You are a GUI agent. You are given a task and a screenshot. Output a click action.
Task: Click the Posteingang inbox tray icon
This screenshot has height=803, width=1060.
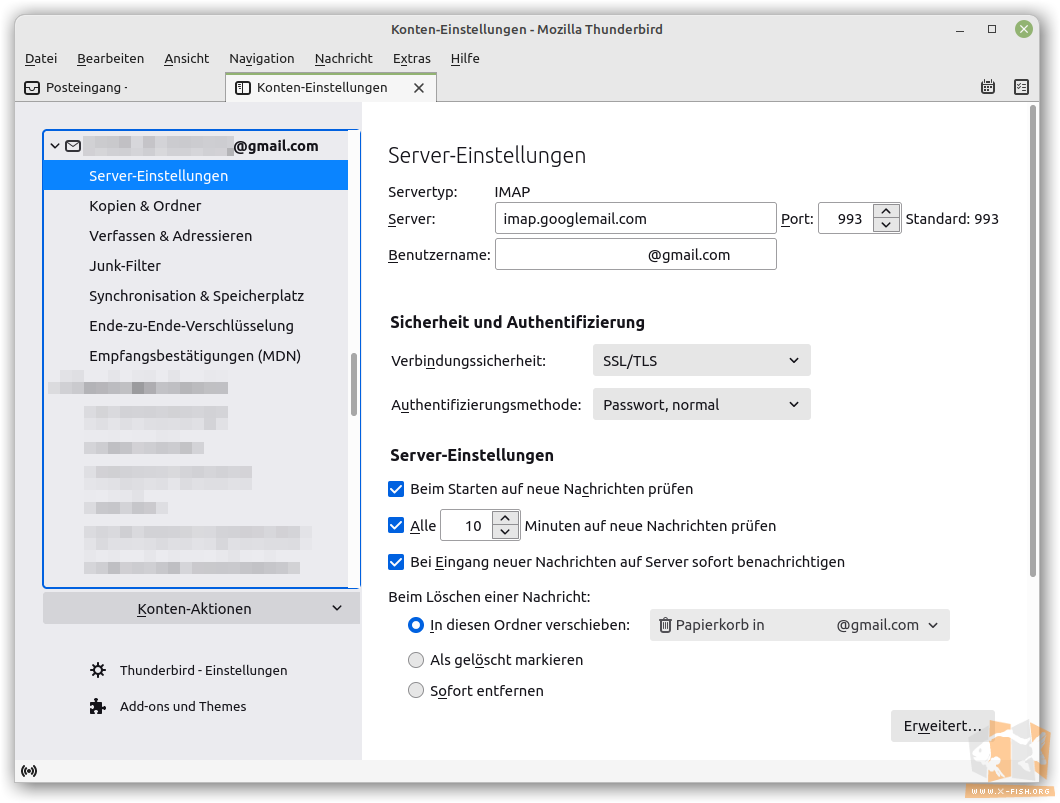tap(32, 88)
